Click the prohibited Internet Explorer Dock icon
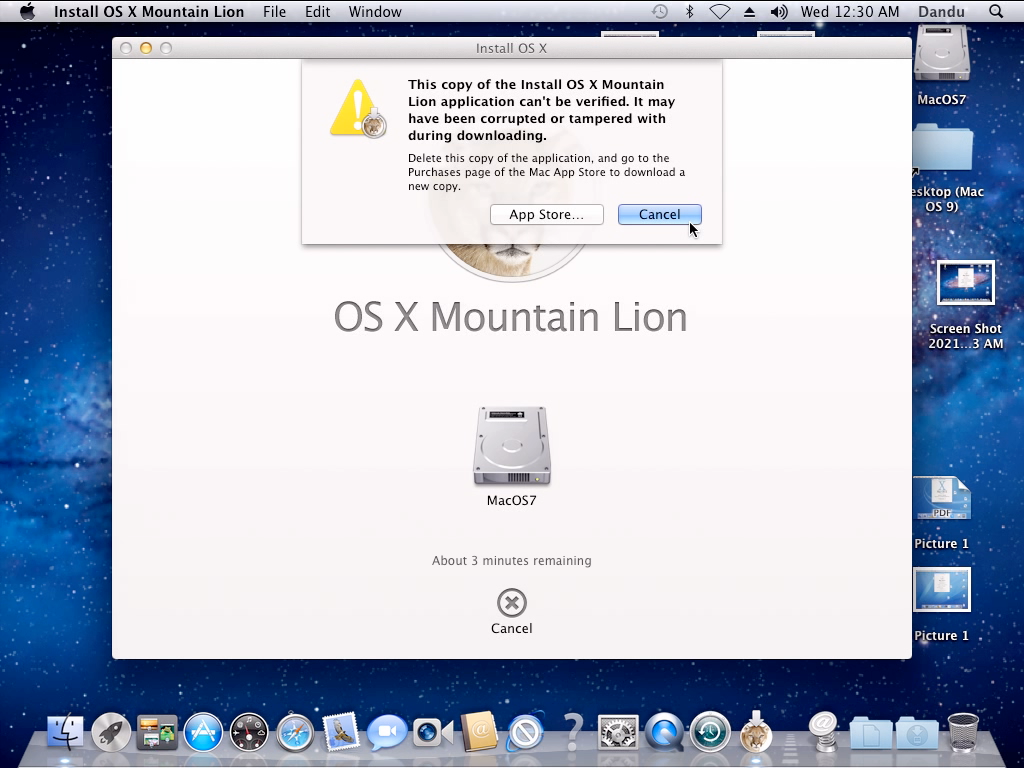This screenshot has width=1024, height=768. coord(526,731)
